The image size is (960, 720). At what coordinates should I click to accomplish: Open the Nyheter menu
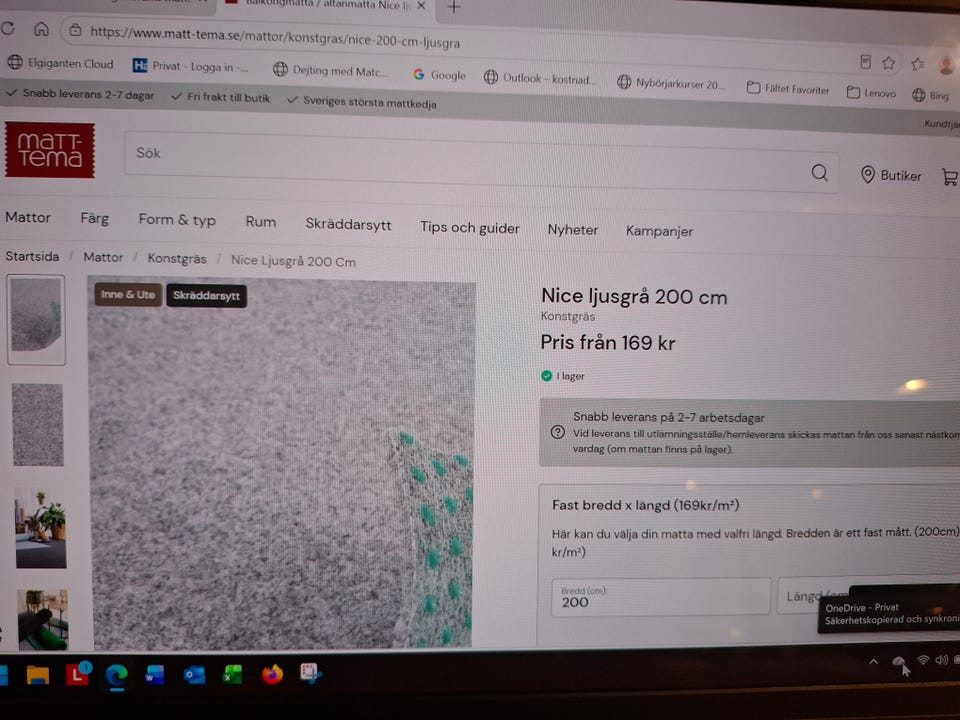[x=572, y=230]
